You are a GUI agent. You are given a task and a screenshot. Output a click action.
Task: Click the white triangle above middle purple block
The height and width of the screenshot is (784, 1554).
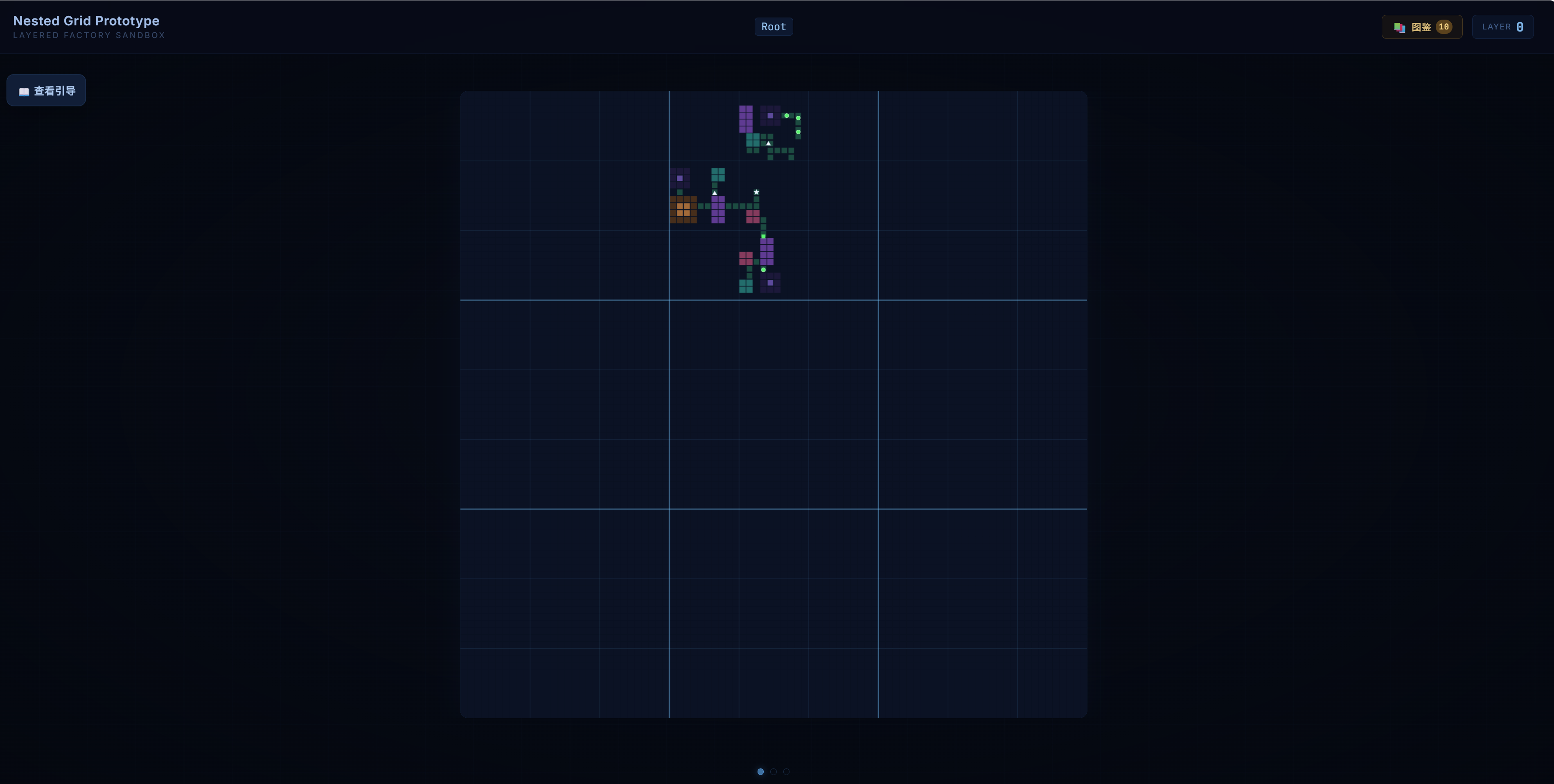714,193
